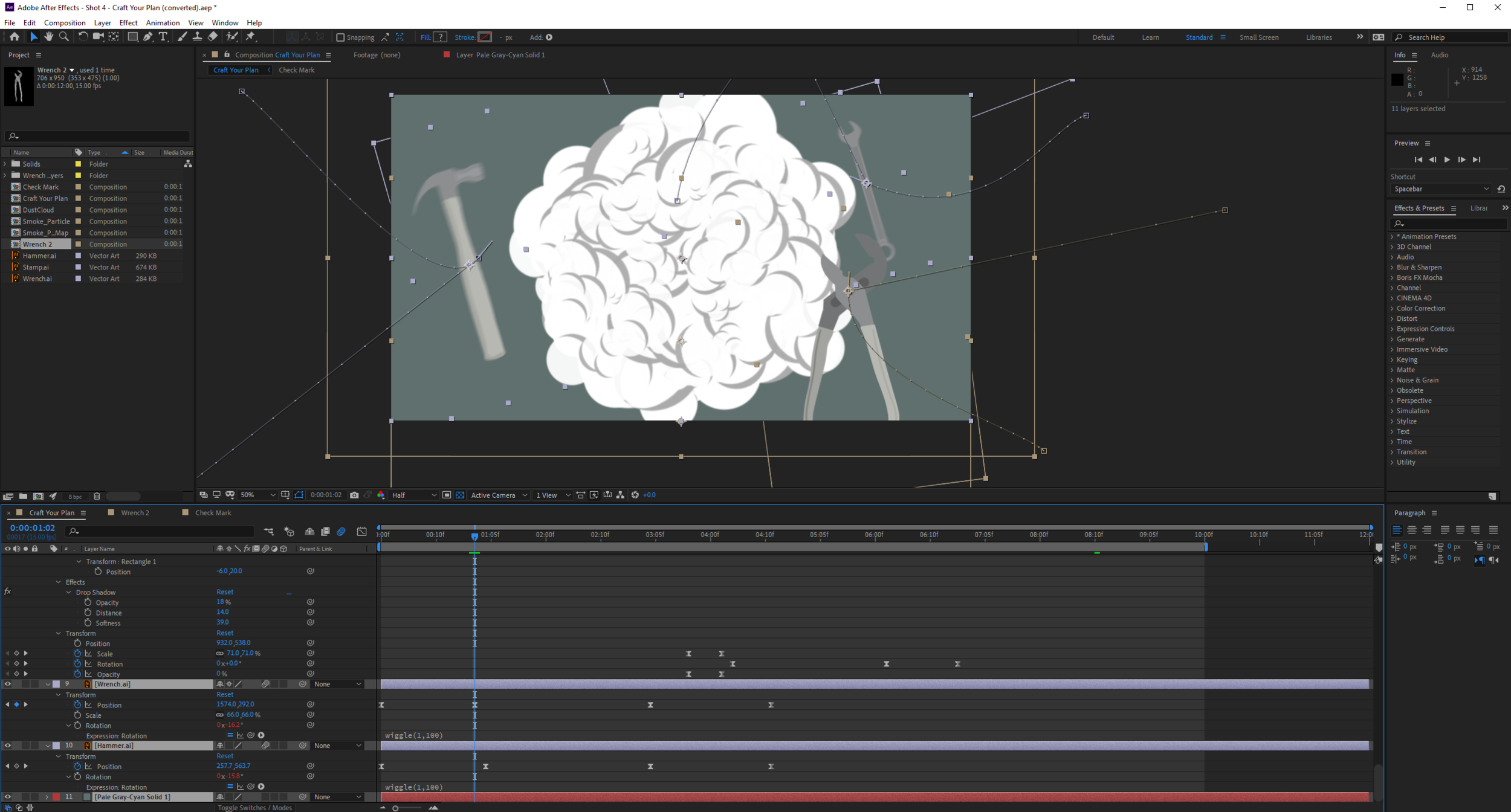This screenshot has width=1511, height=812.
Task: Enable the Snapping checkbox
Action: tap(340, 37)
